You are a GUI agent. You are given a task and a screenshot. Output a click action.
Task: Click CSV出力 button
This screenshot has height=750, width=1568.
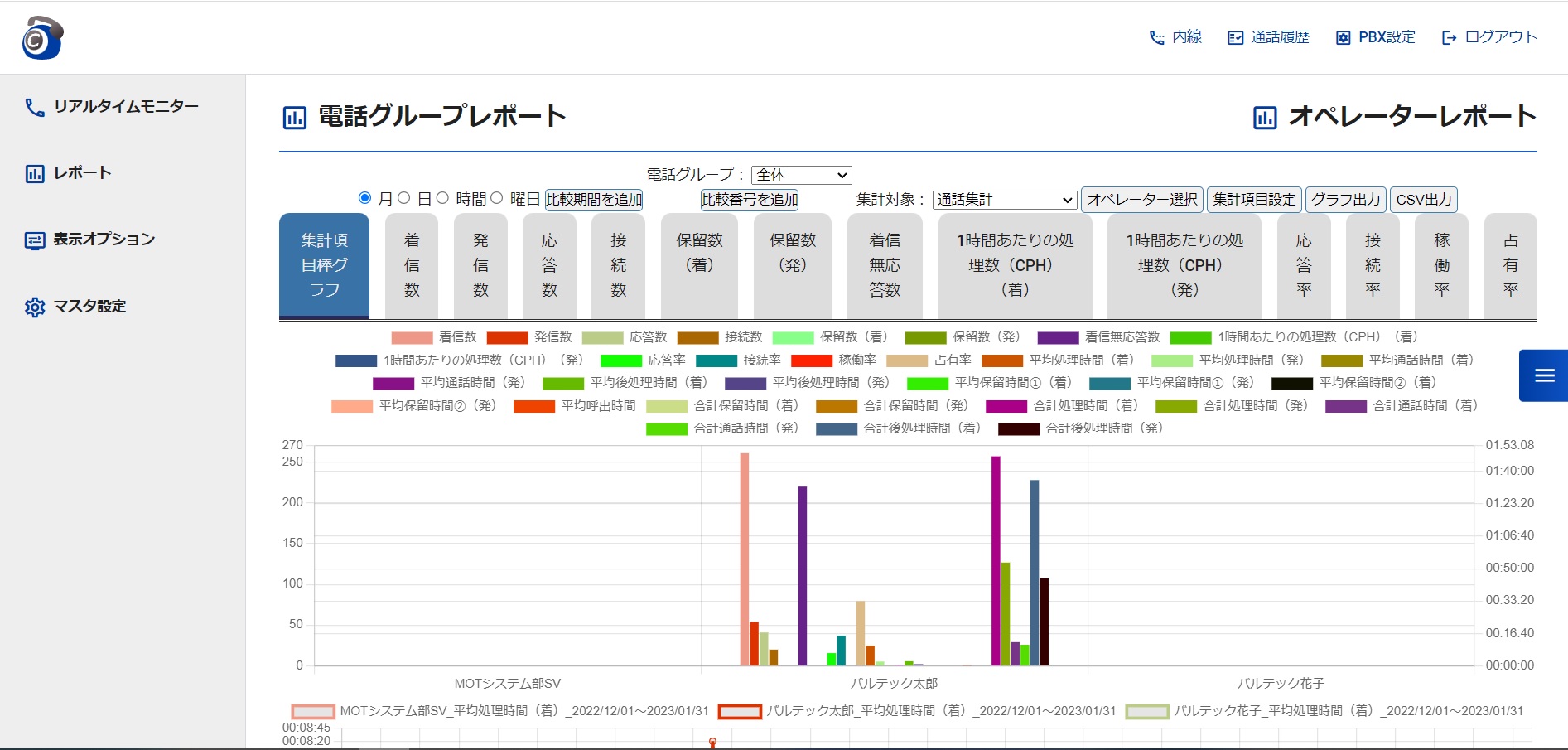(1424, 200)
